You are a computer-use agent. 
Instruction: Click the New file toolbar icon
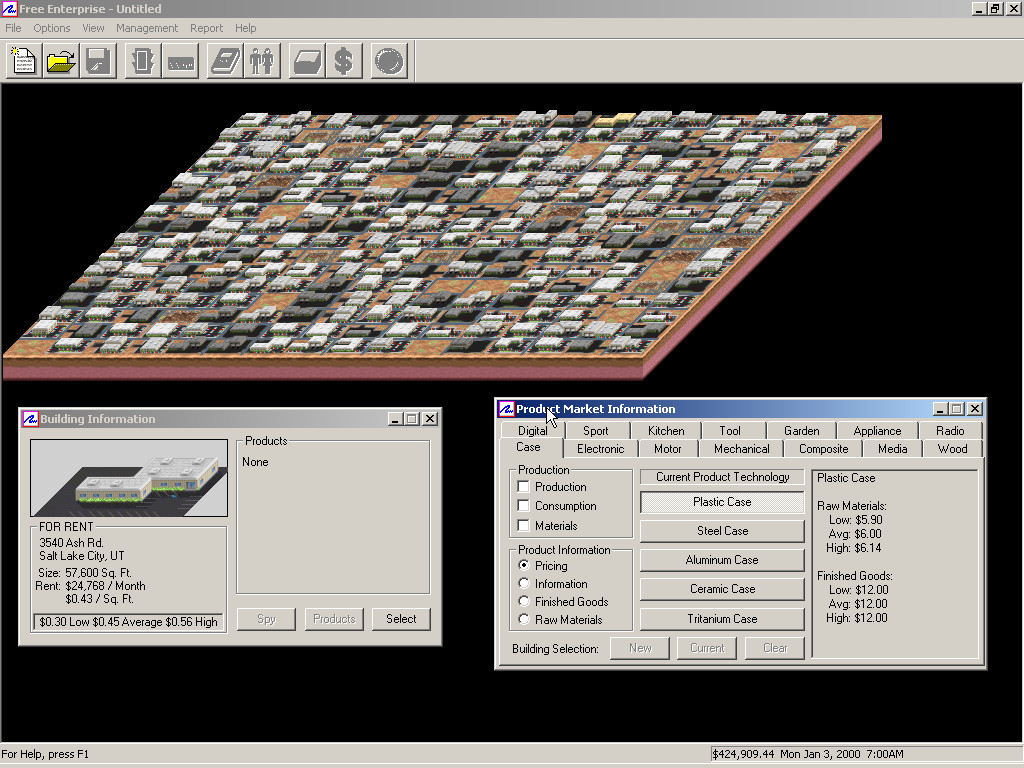click(24, 61)
